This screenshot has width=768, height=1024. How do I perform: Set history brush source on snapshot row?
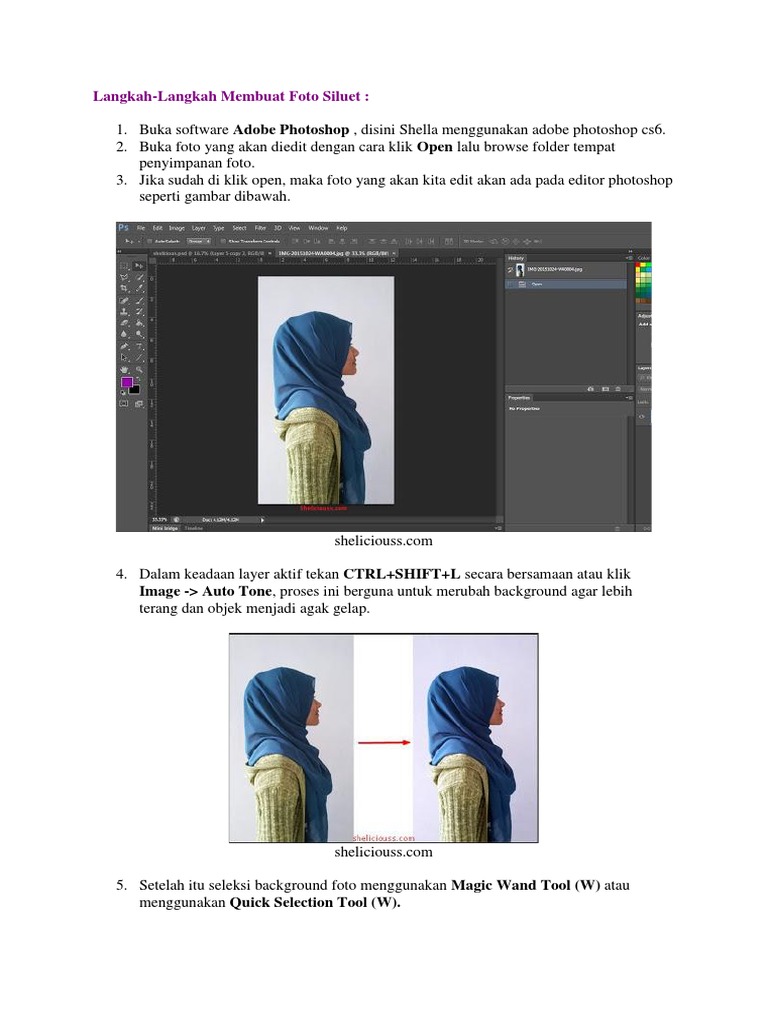510,270
